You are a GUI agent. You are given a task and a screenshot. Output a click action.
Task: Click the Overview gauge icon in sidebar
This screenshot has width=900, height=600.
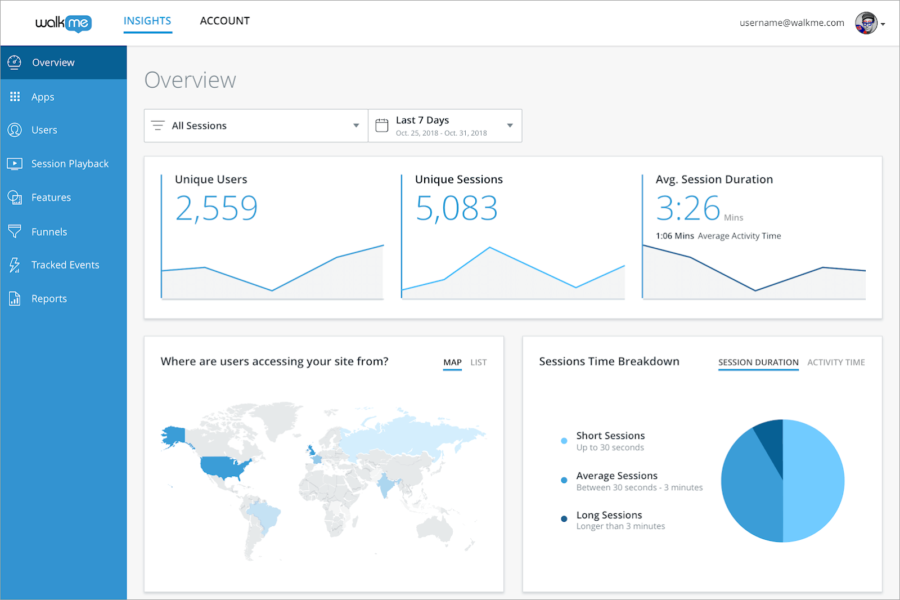14,62
